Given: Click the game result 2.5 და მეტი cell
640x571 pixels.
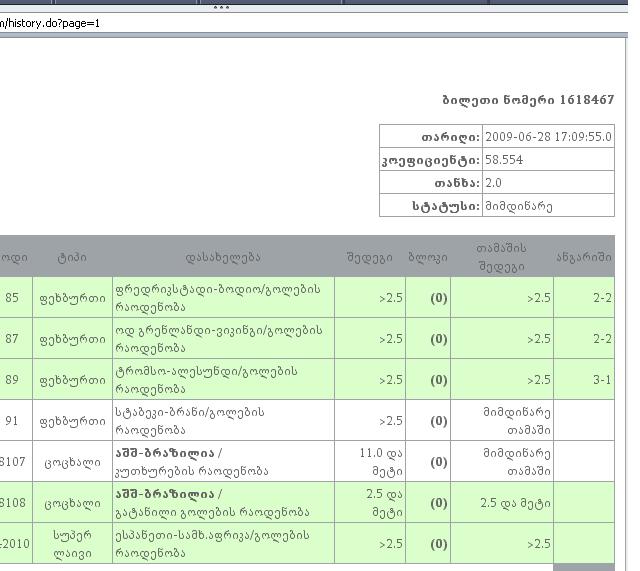Looking at the screenshot, I should (x=502, y=502).
